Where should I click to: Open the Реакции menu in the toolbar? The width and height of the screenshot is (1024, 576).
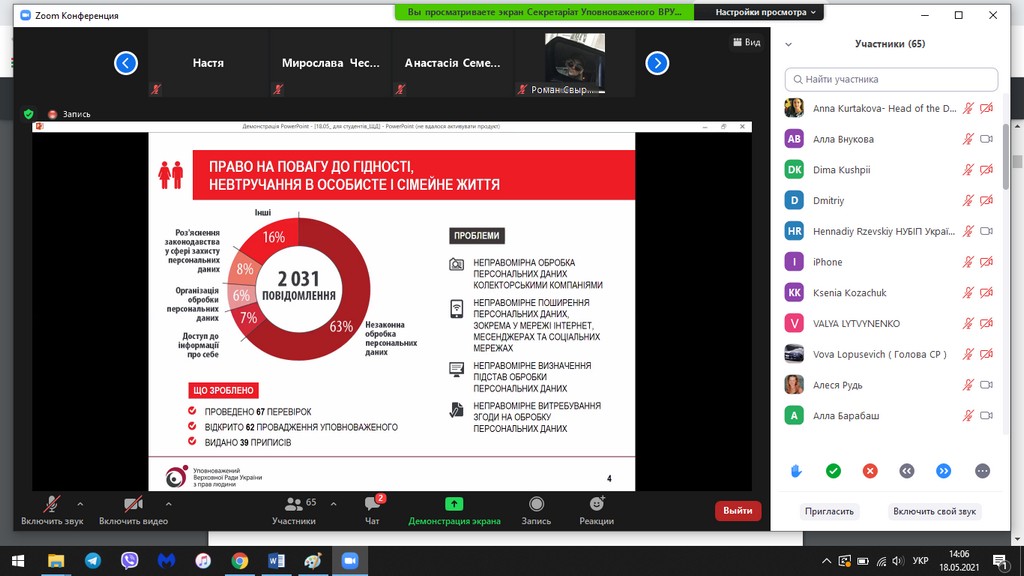point(596,510)
